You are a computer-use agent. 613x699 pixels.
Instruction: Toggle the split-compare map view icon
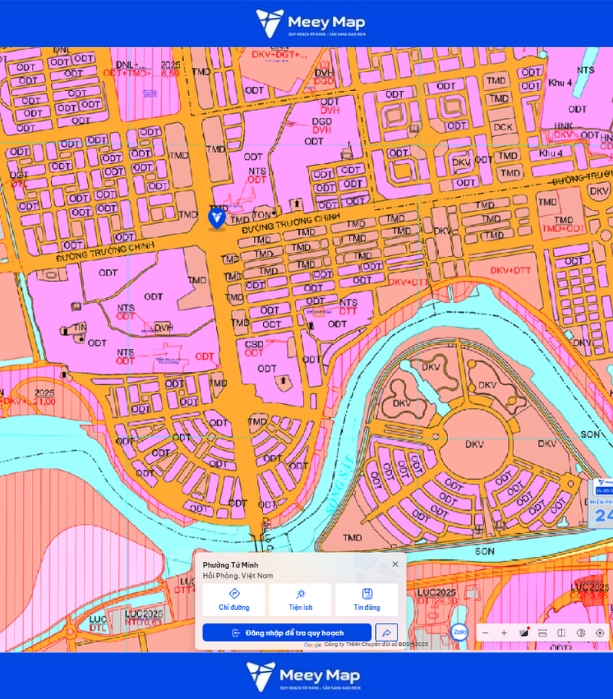pyautogui.click(x=561, y=633)
